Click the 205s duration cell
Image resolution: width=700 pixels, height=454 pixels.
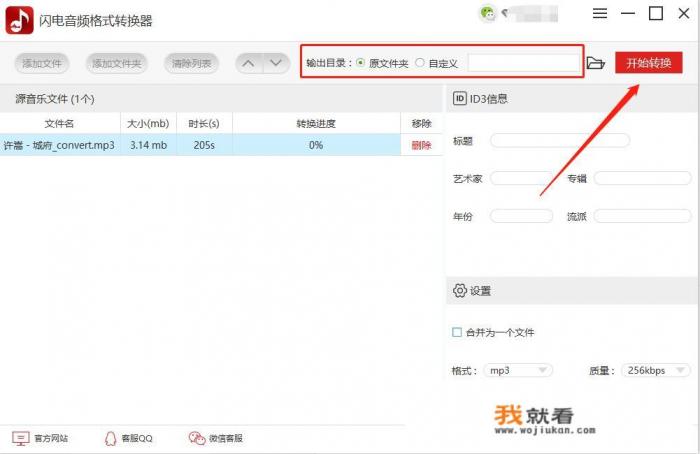[x=204, y=145]
